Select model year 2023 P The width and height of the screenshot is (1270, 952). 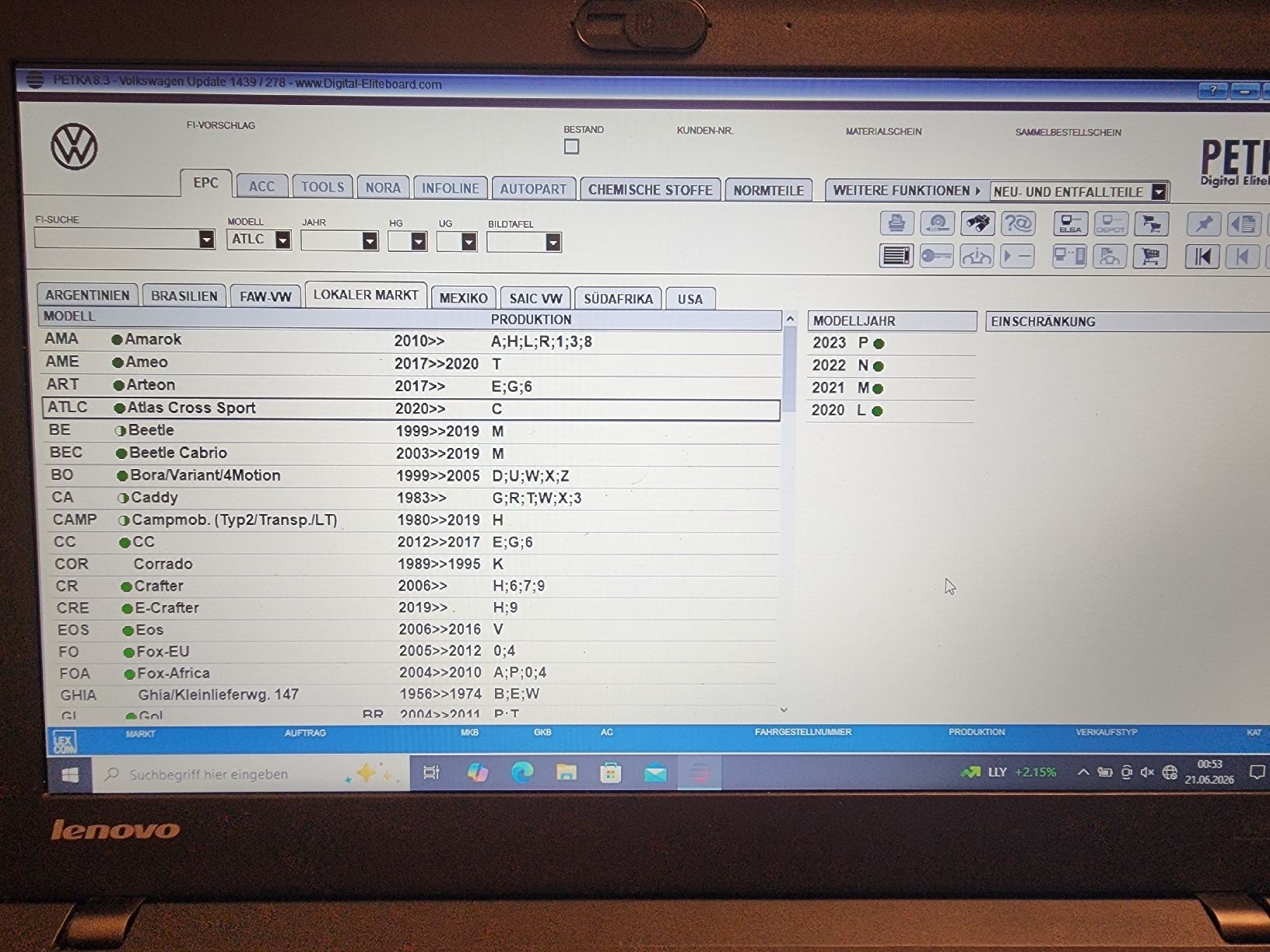click(890, 343)
